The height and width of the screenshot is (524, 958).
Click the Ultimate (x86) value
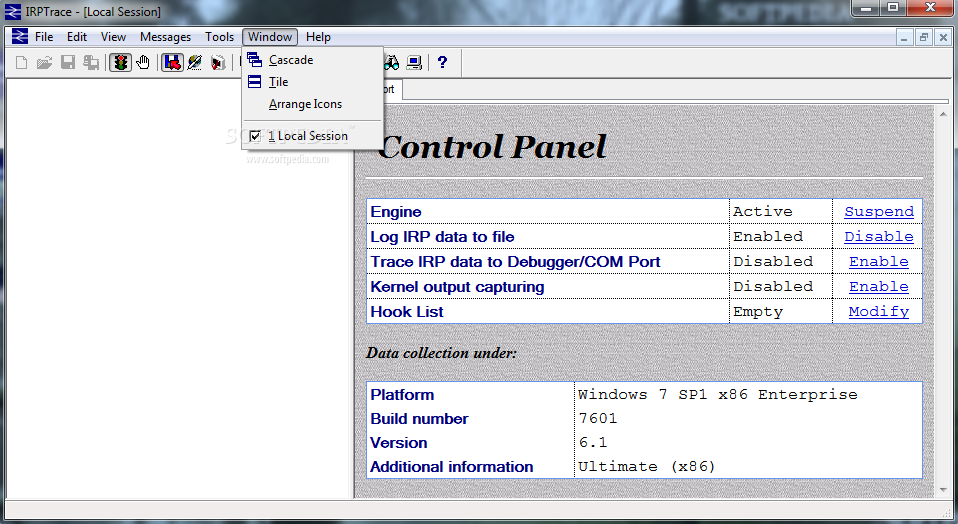tap(646, 467)
